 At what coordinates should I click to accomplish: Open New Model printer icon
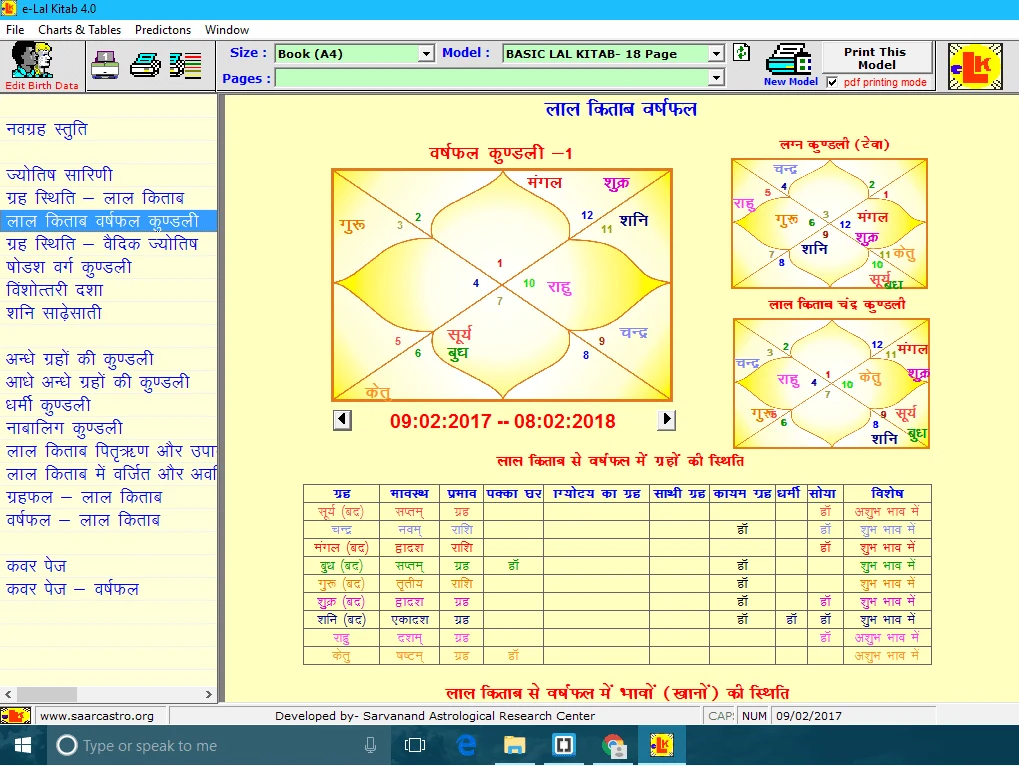click(790, 65)
